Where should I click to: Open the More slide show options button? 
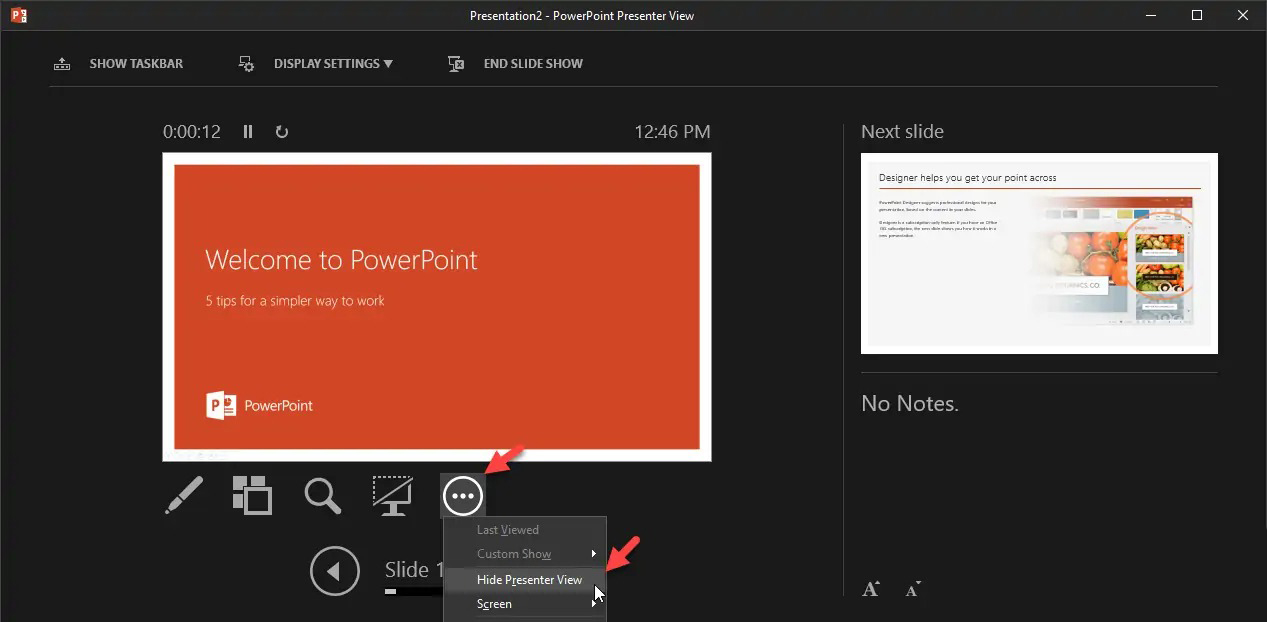click(x=463, y=495)
